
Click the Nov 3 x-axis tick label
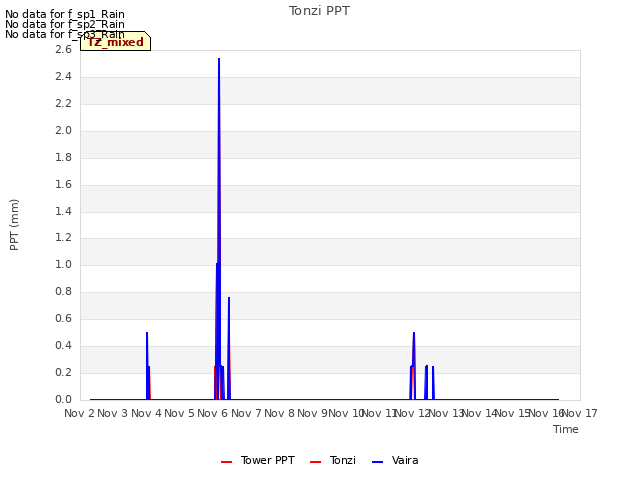tap(113, 413)
